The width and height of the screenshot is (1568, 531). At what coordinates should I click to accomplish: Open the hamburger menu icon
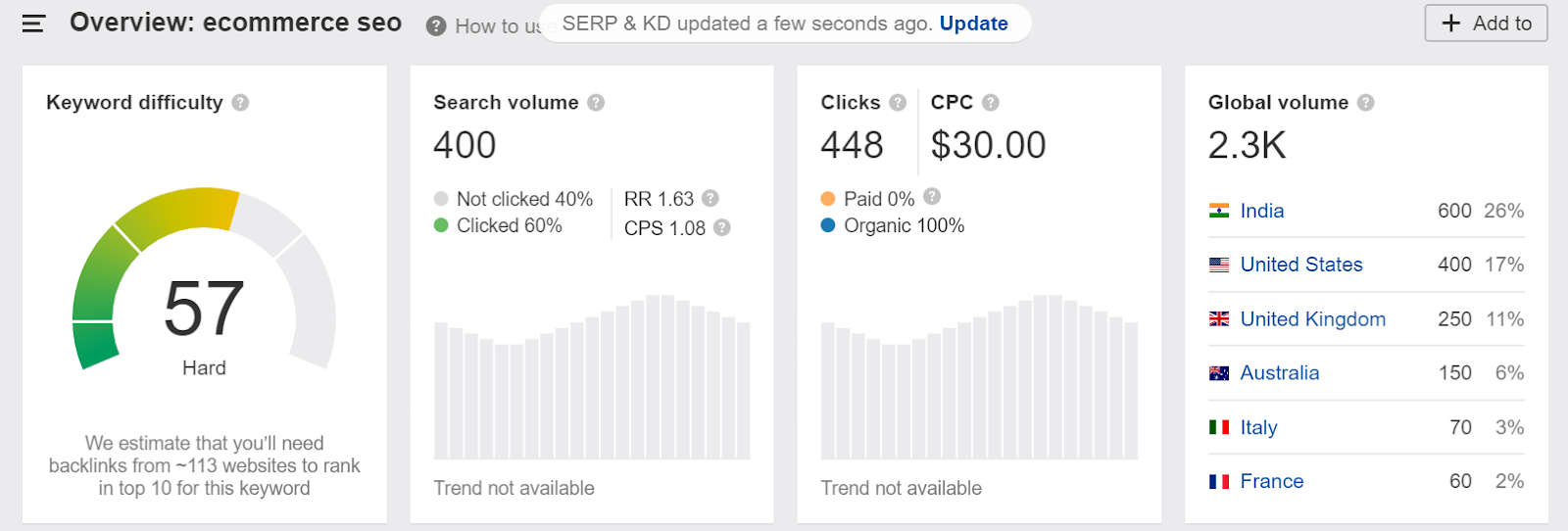click(33, 24)
